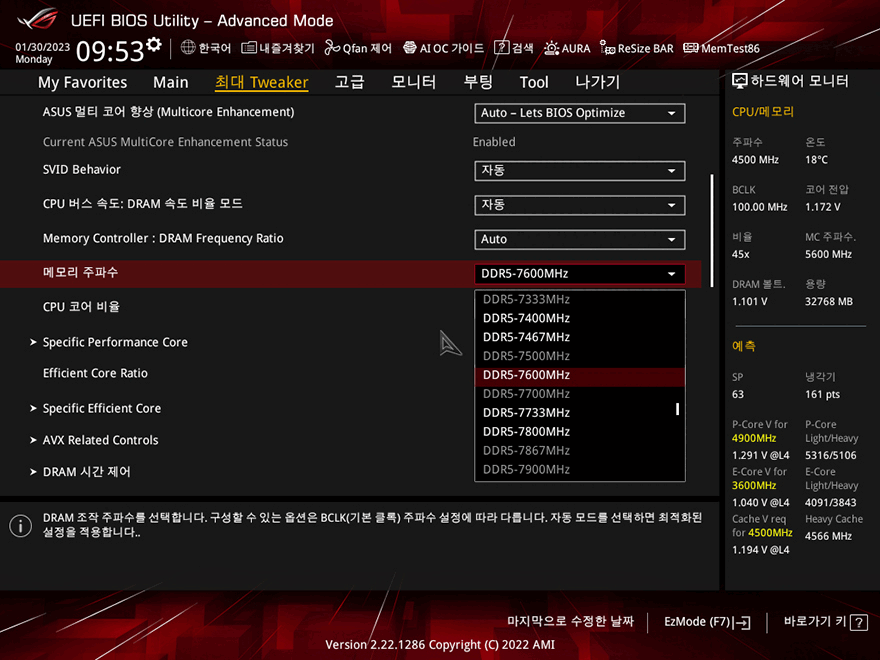Screen dimensions: 880x660
Task: Select the 최대 Tweaker tab
Action: coord(262,82)
